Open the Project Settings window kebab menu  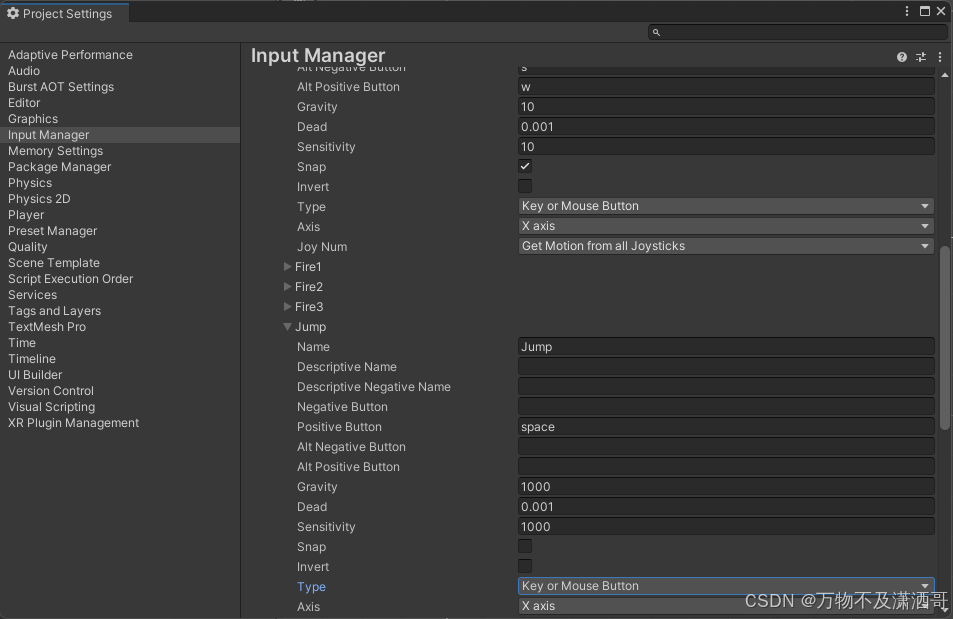click(907, 11)
